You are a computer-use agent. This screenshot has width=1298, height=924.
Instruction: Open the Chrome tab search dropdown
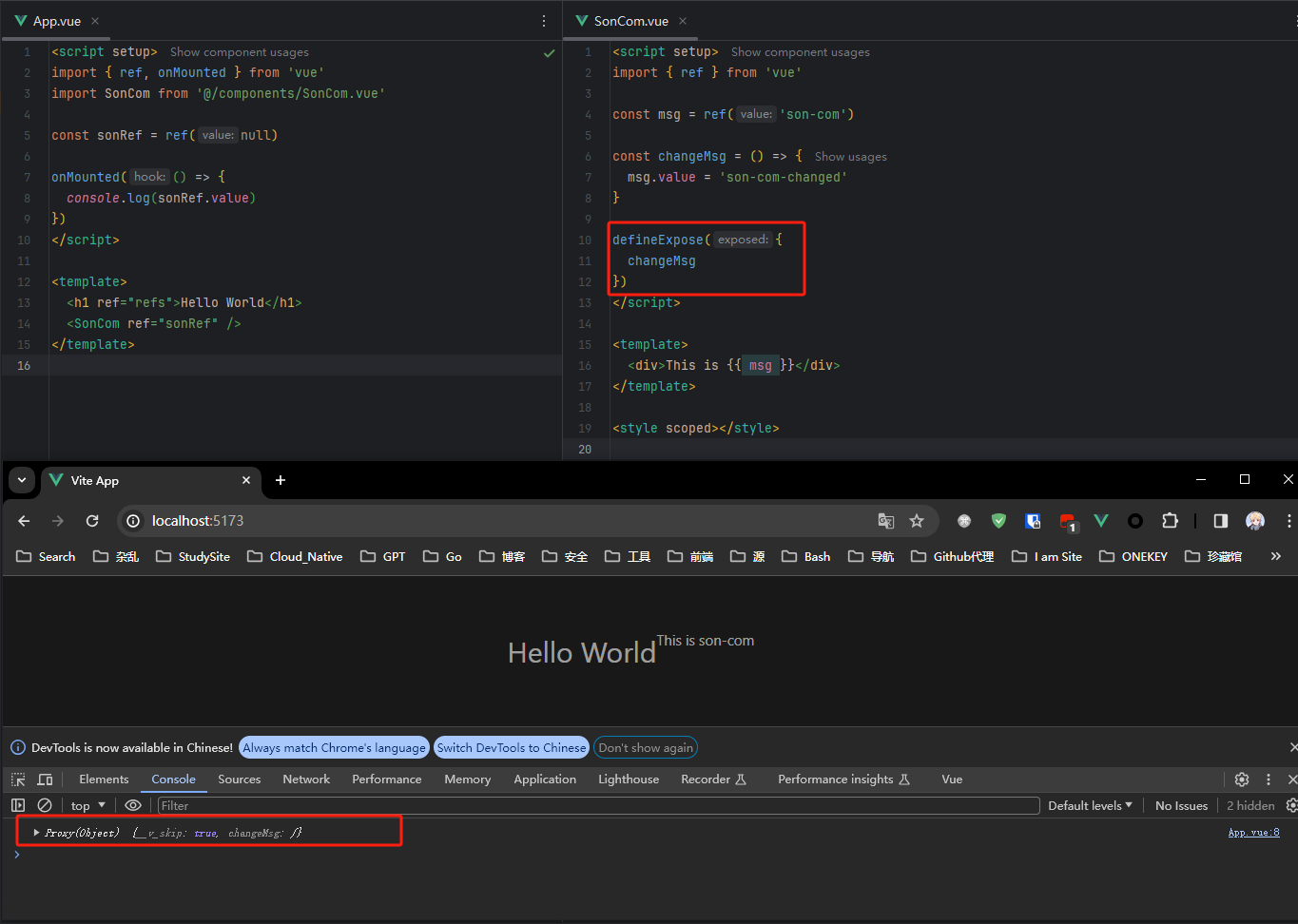(22, 480)
